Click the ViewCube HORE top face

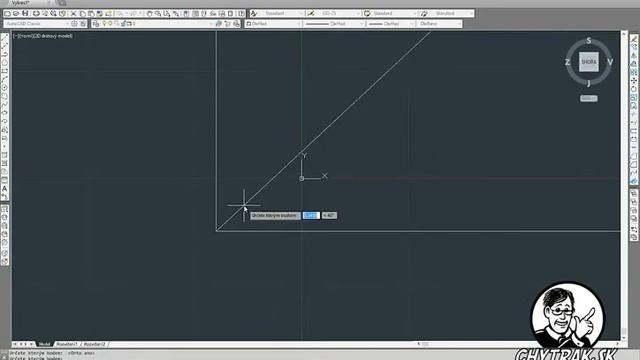coord(589,62)
